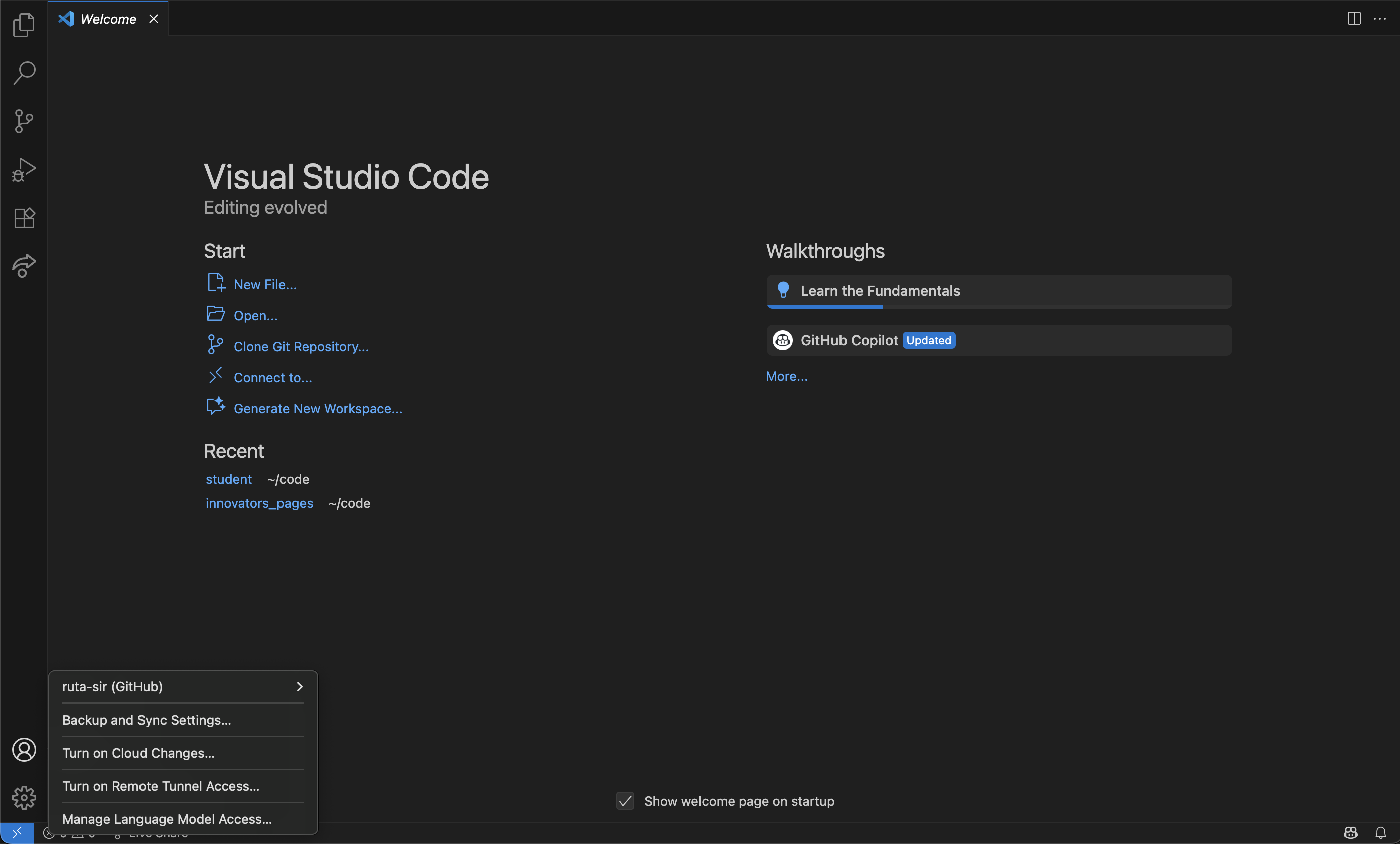Open notifications bell in status bar

click(1381, 832)
